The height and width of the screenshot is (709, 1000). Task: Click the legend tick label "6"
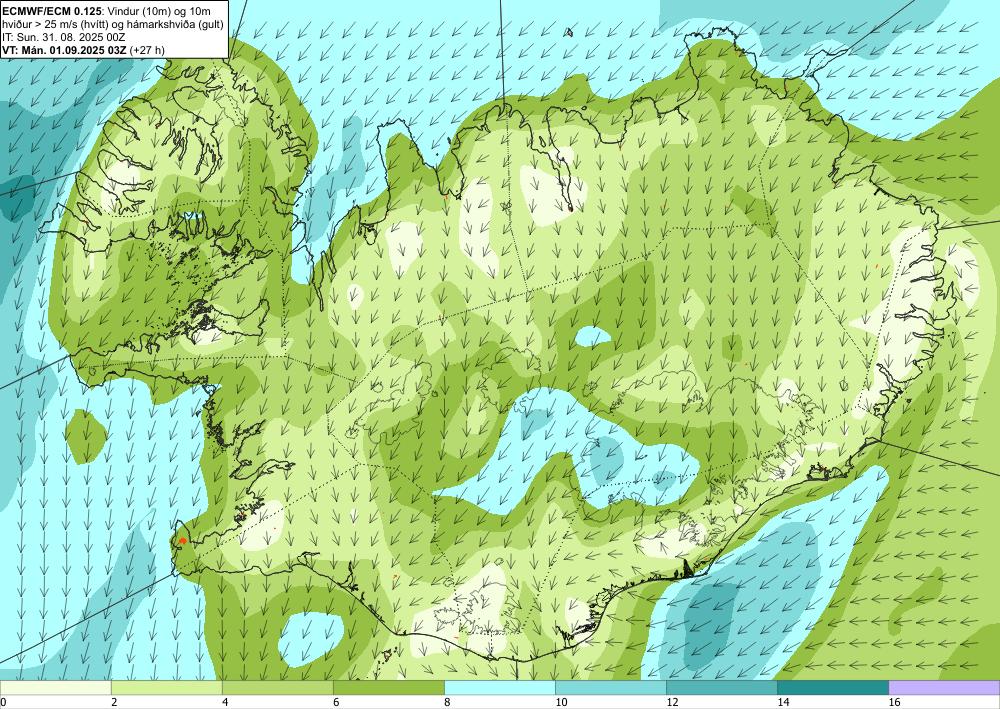coord(336,702)
